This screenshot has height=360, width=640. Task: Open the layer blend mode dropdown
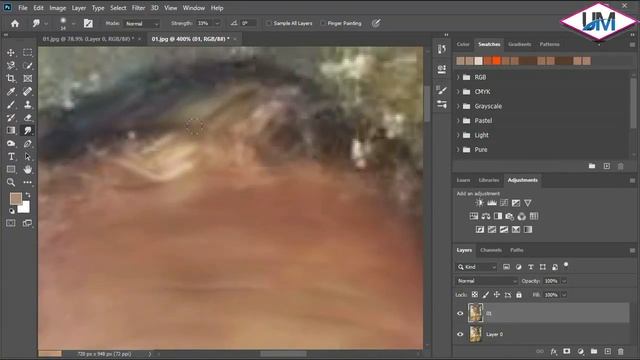click(x=487, y=281)
